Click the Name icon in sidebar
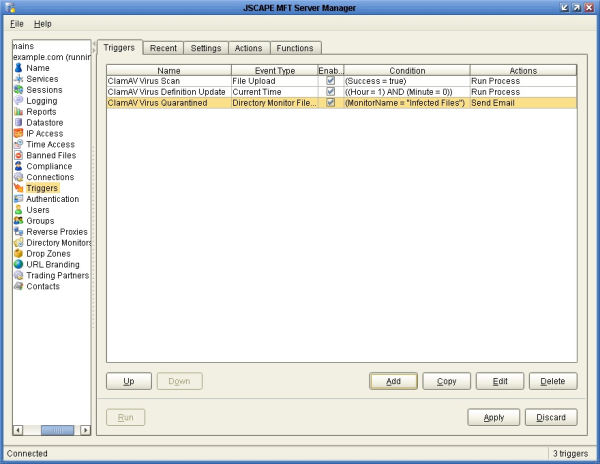The height and width of the screenshot is (464, 600). [x=18, y=68]
